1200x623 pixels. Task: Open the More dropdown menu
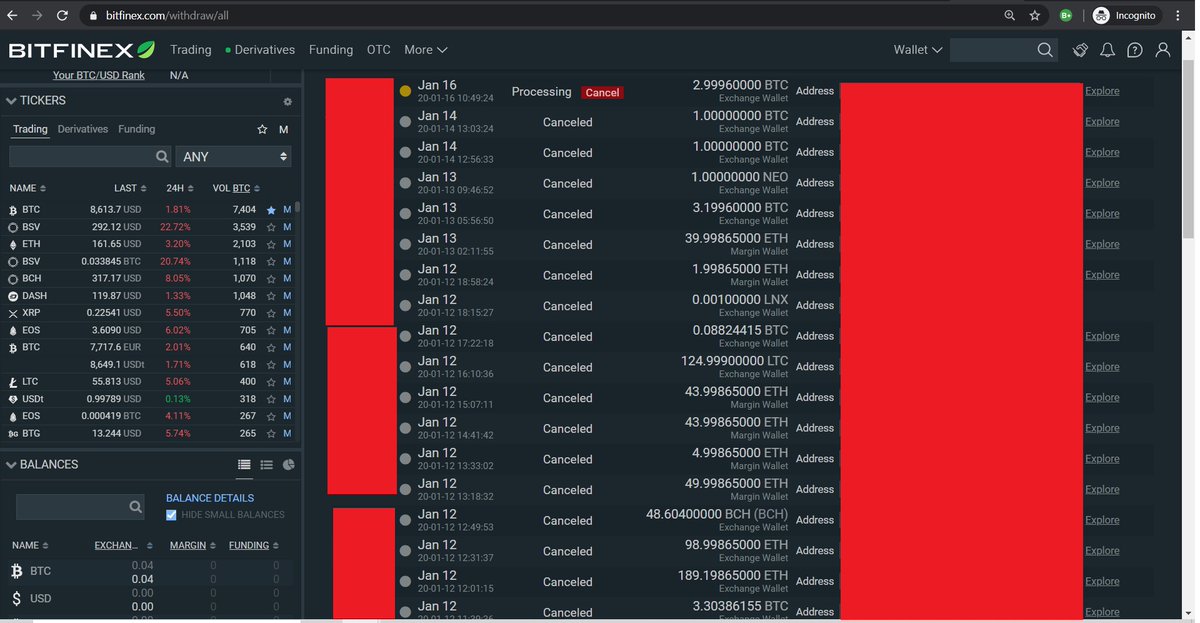426,50
